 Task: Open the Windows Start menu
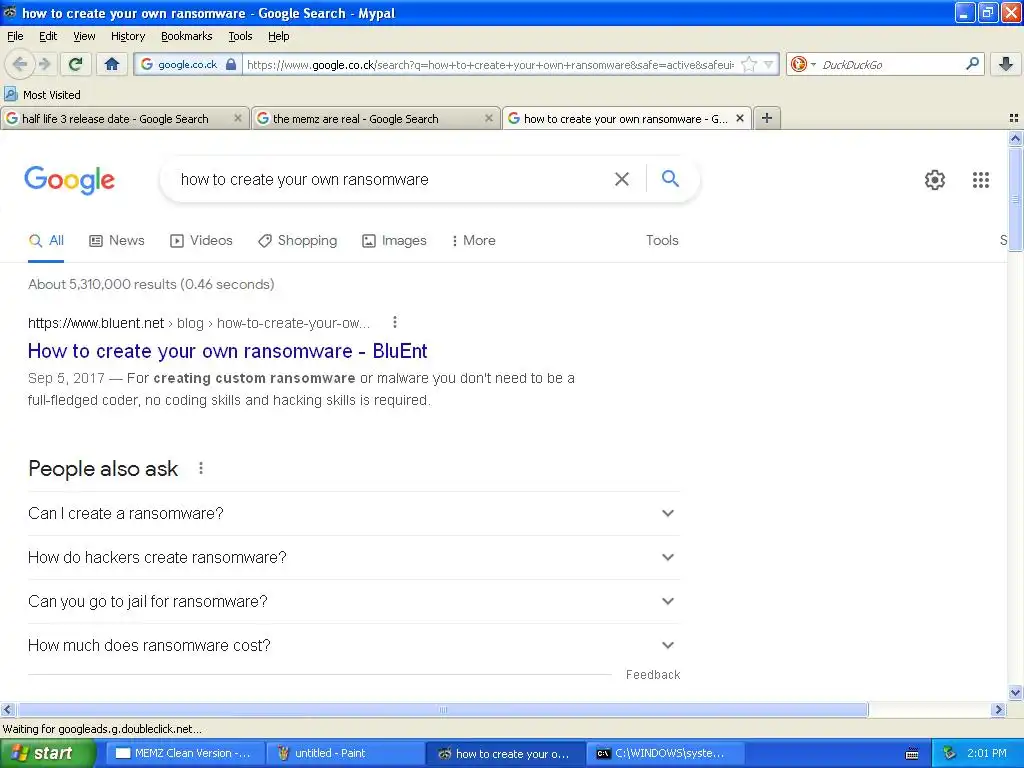pyautogui.click(x=47, y=753)
